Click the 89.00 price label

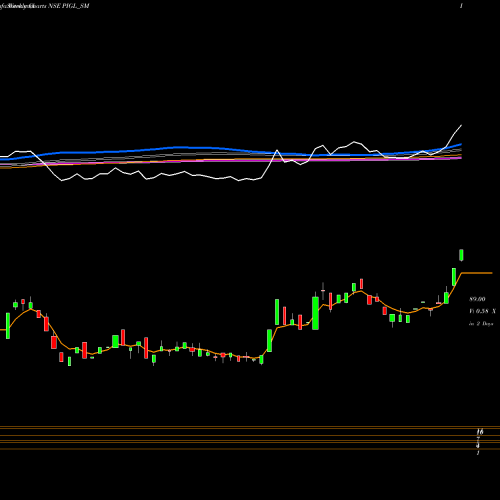[x=477, y=299]
